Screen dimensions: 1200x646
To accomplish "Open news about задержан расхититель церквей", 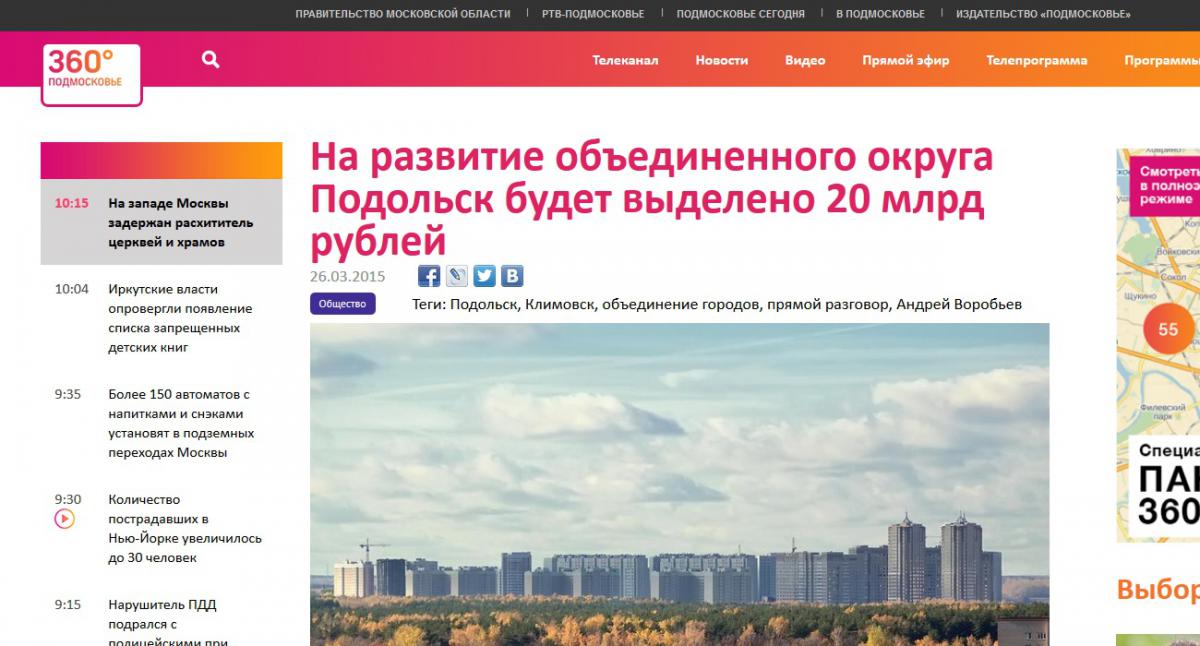I will 181,223.
